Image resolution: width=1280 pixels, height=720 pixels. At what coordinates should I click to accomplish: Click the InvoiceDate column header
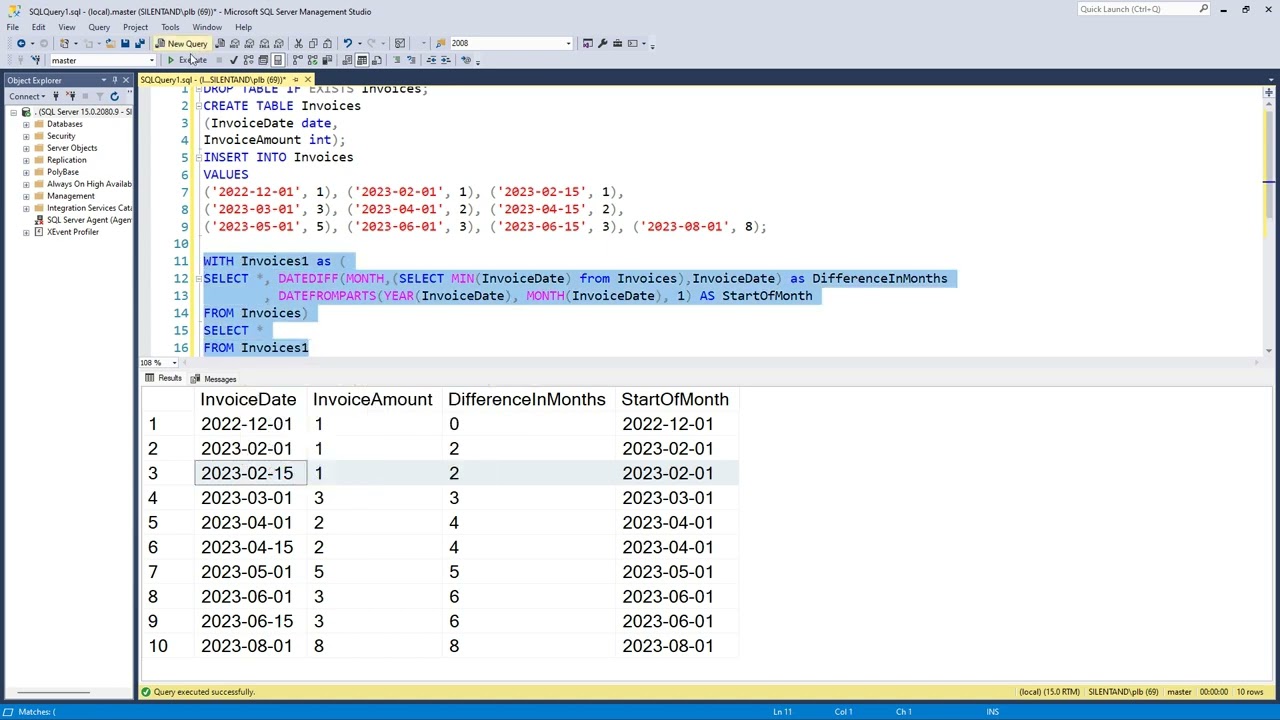[248, 399]
